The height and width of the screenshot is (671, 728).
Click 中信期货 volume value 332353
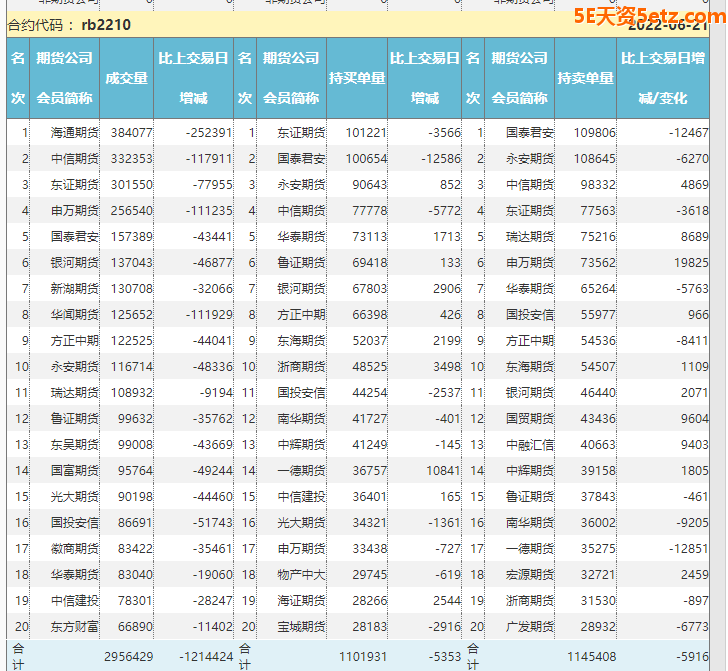131,159
